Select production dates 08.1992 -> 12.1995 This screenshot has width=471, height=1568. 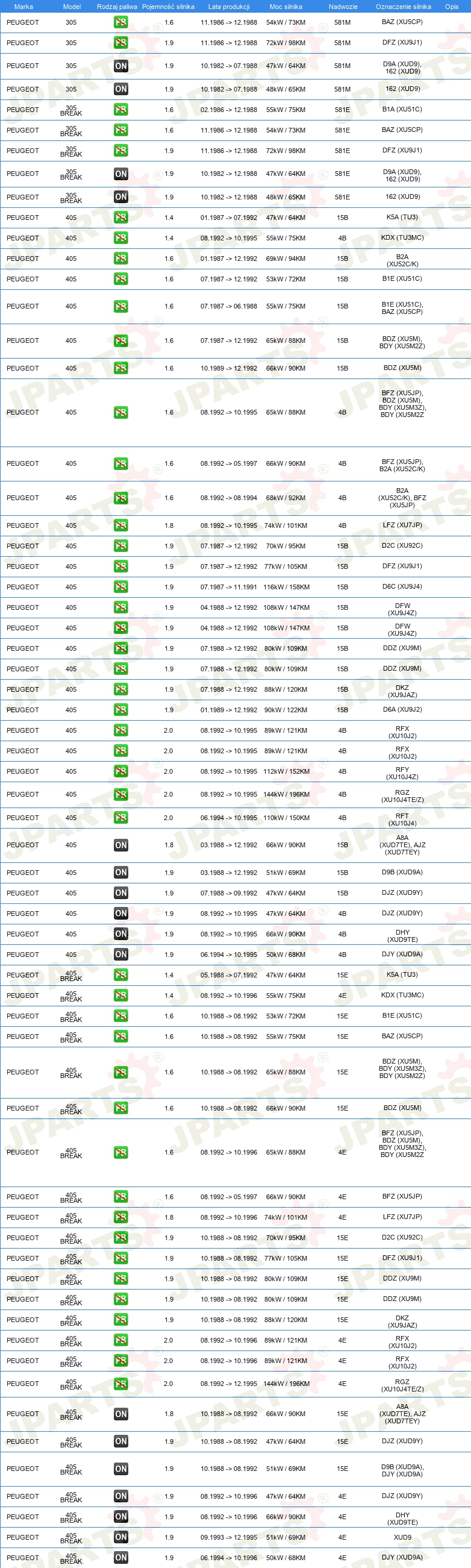229,1384
